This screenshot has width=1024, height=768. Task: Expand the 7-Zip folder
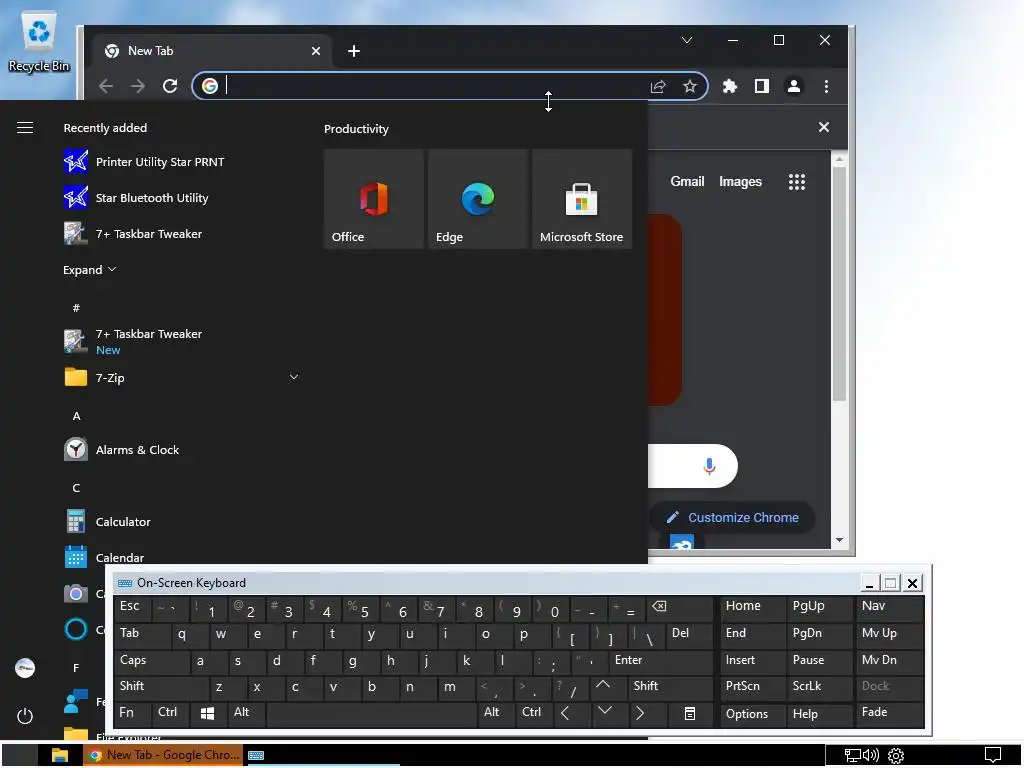pos(182,377)
